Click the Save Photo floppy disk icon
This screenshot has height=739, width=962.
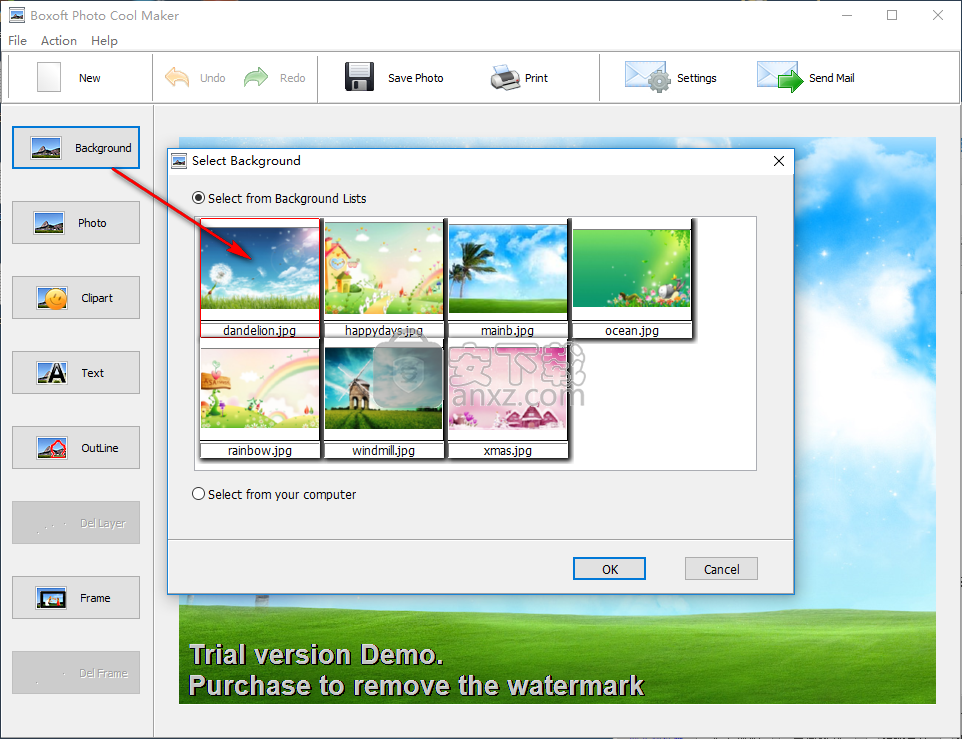pos(360,77)
